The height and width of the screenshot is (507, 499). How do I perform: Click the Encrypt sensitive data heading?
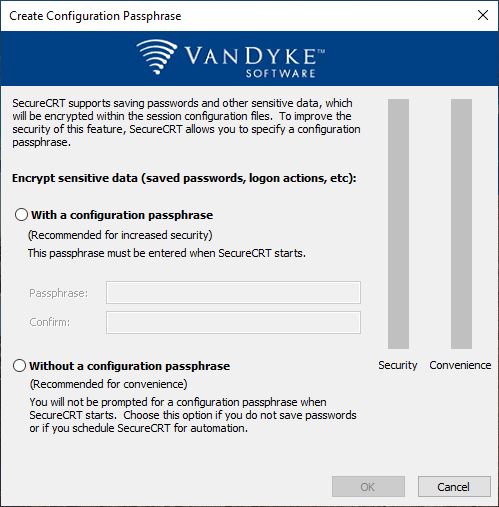(x=184, y=178)
